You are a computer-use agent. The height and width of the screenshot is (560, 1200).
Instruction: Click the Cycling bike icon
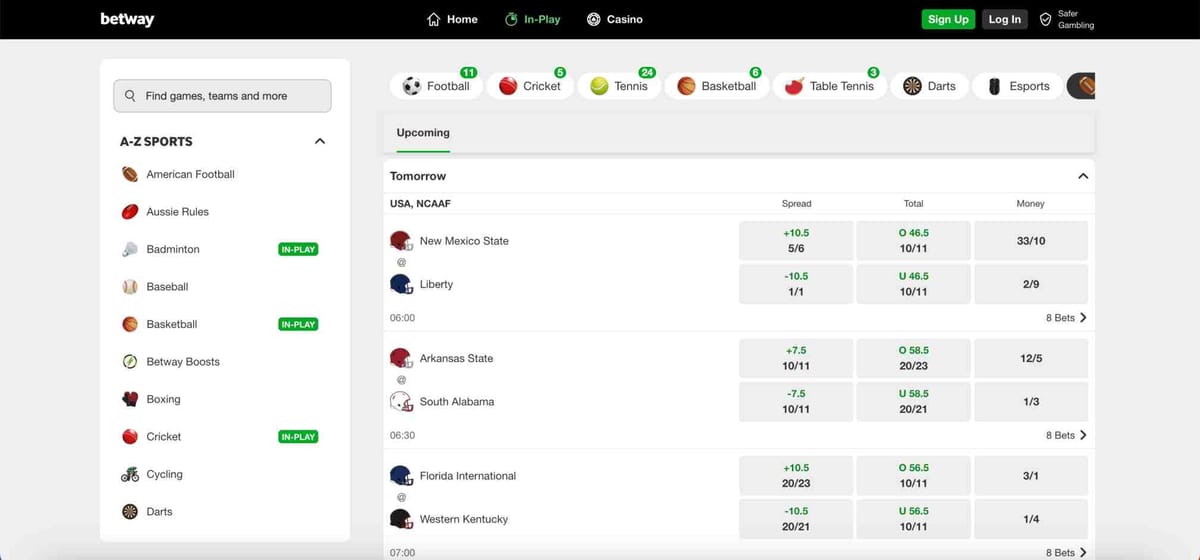point(130,474)
